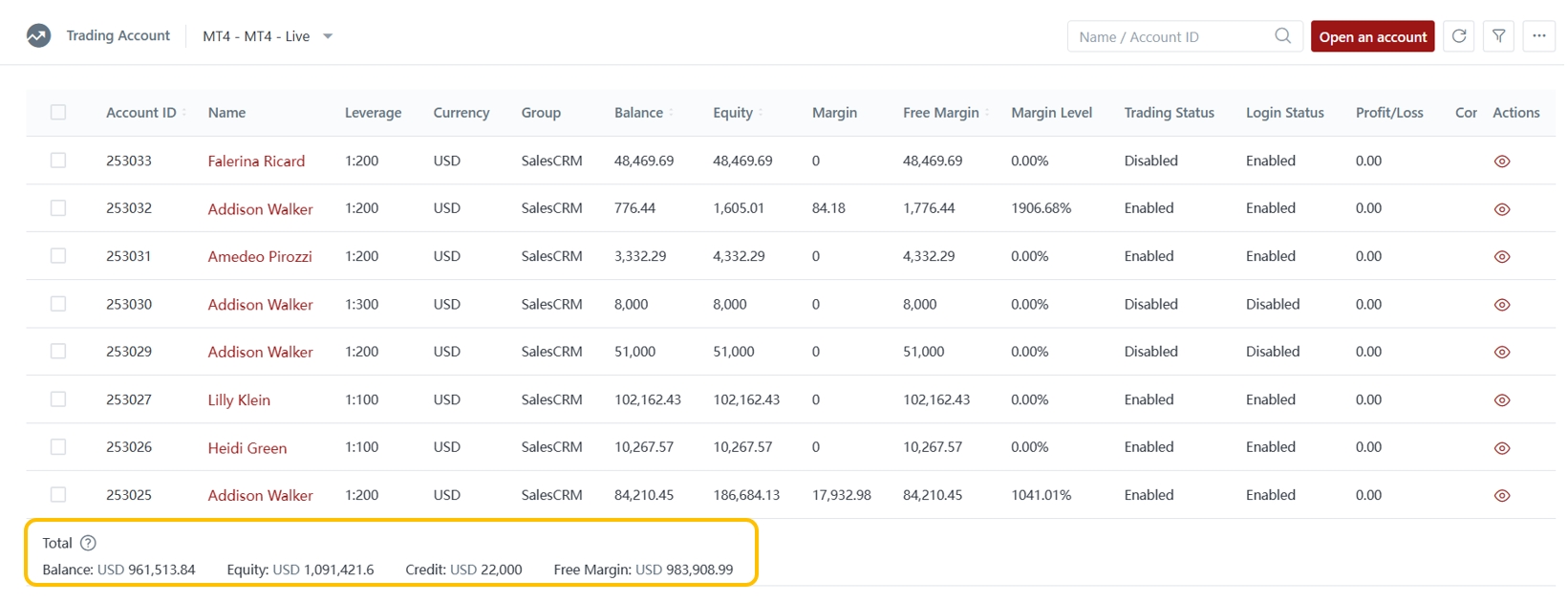Screen dimensions: 1568x603
Task: Click the eye icon for Lilly Klein
Action: pyautogui.click(x=1501, y=400)
